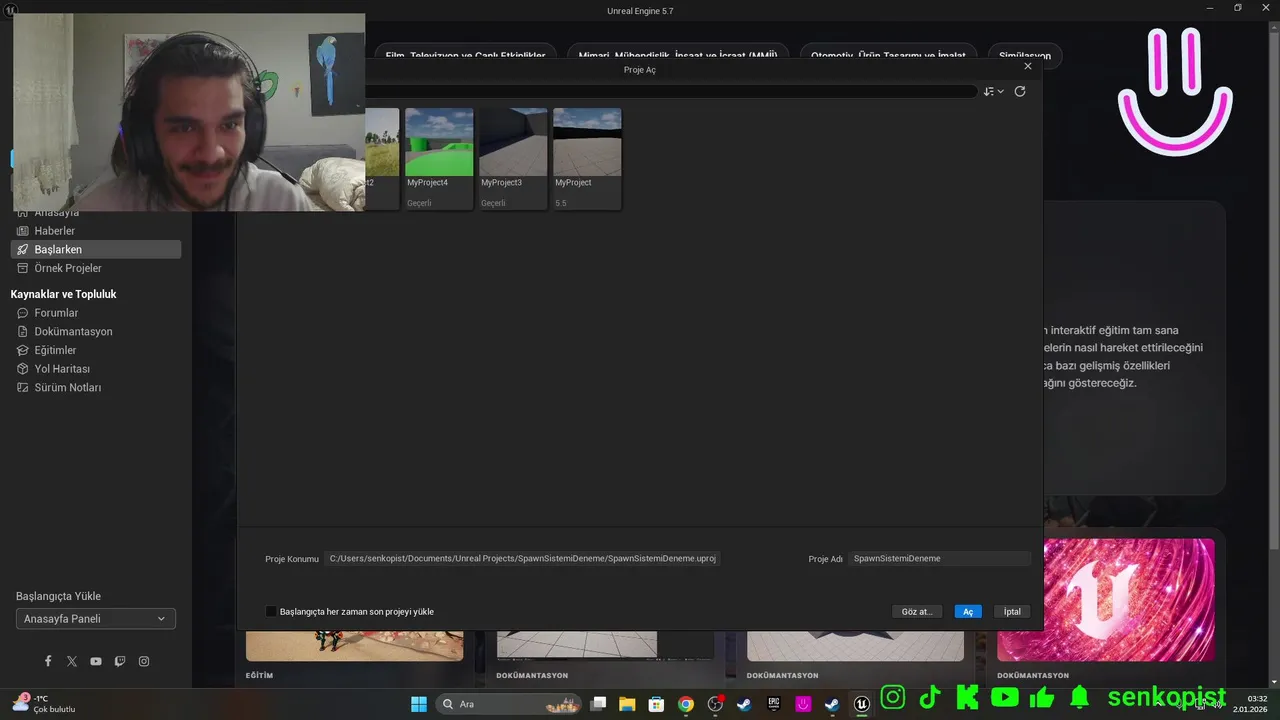Select the MyProject thumbnail with version 5.5
This screenshot has width=1280, height=720.
pos(587,142)
